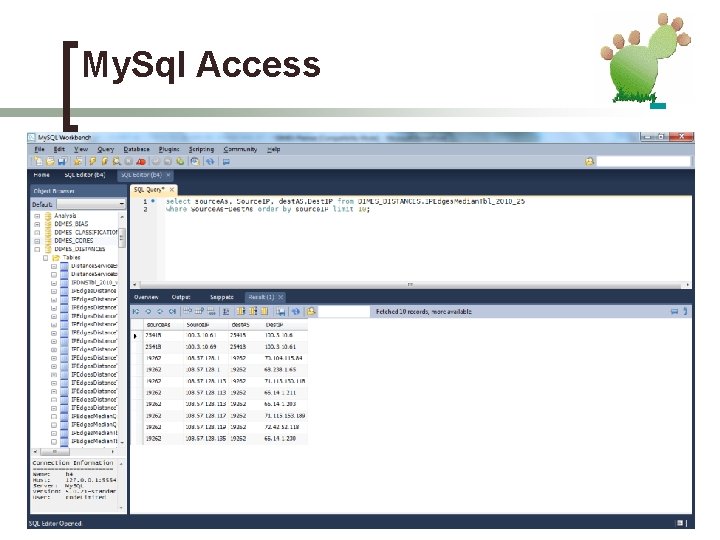The width and height of the screenshot is (720, 540).
Task: Open the Scripting menu
Action: click(x=201, y=149)
